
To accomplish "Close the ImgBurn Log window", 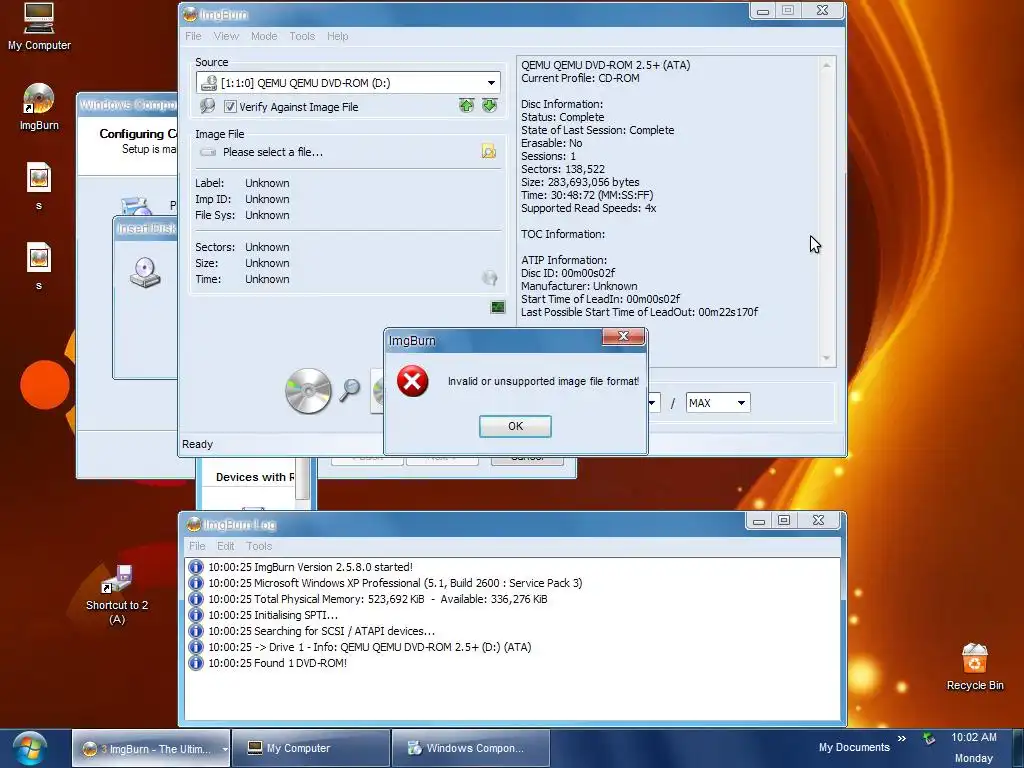I will (818, 520).
